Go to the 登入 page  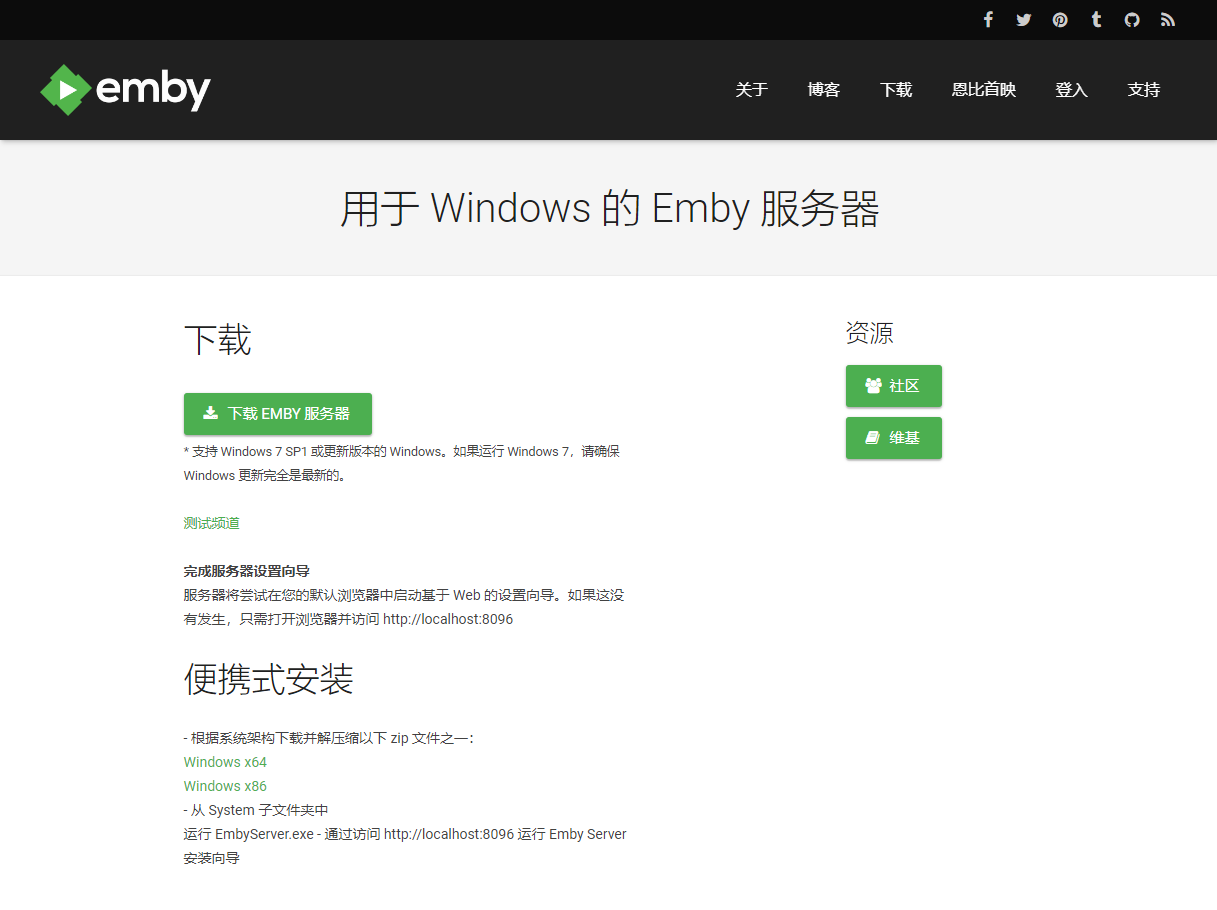[x=1071, y=90]
